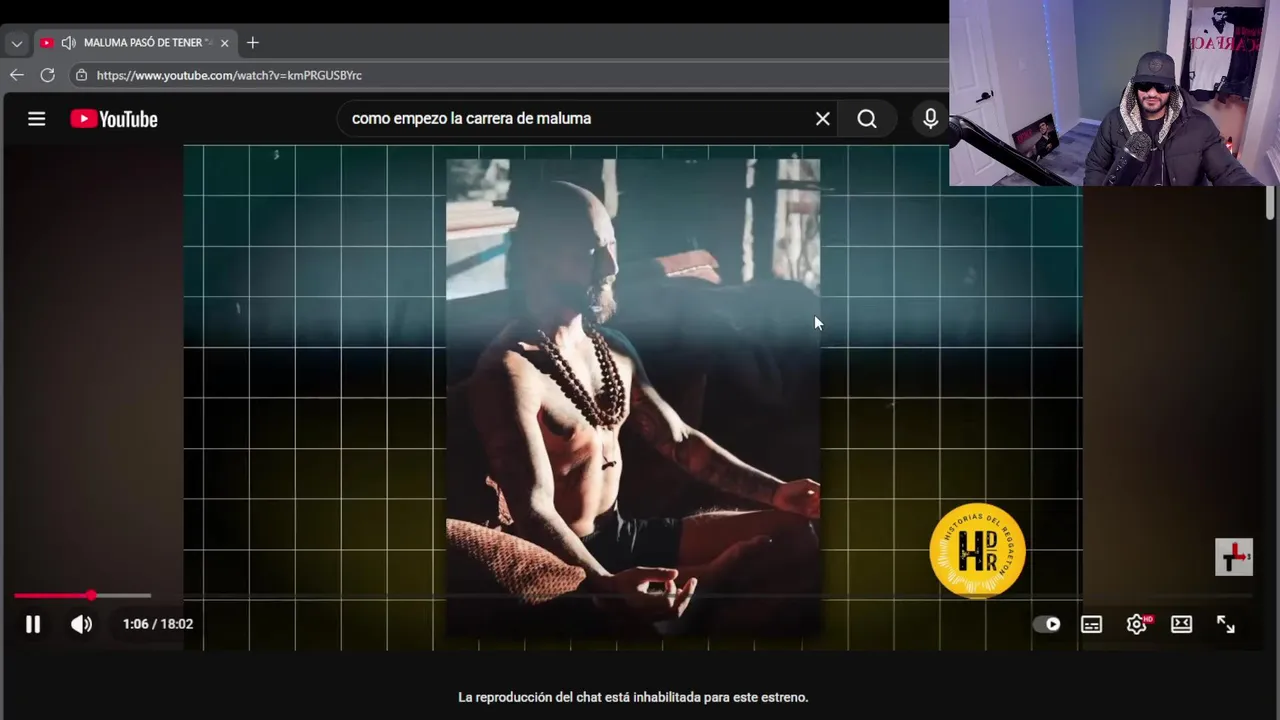Enter full screen mode
This screenshot has height=720, width=1280.
pos(1226,624)
